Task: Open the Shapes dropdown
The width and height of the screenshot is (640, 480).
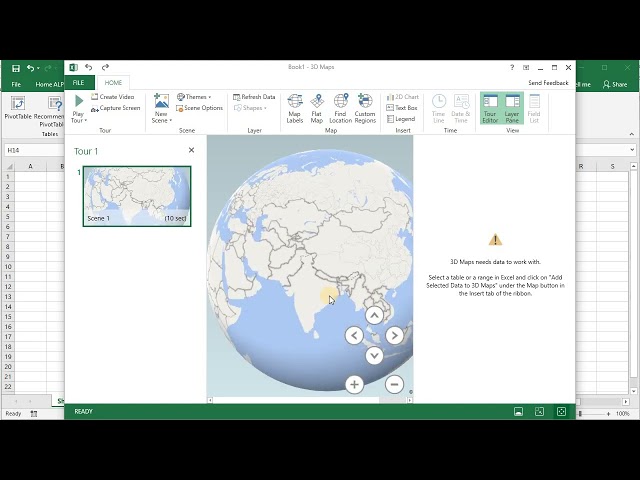Action: (250, 108)
